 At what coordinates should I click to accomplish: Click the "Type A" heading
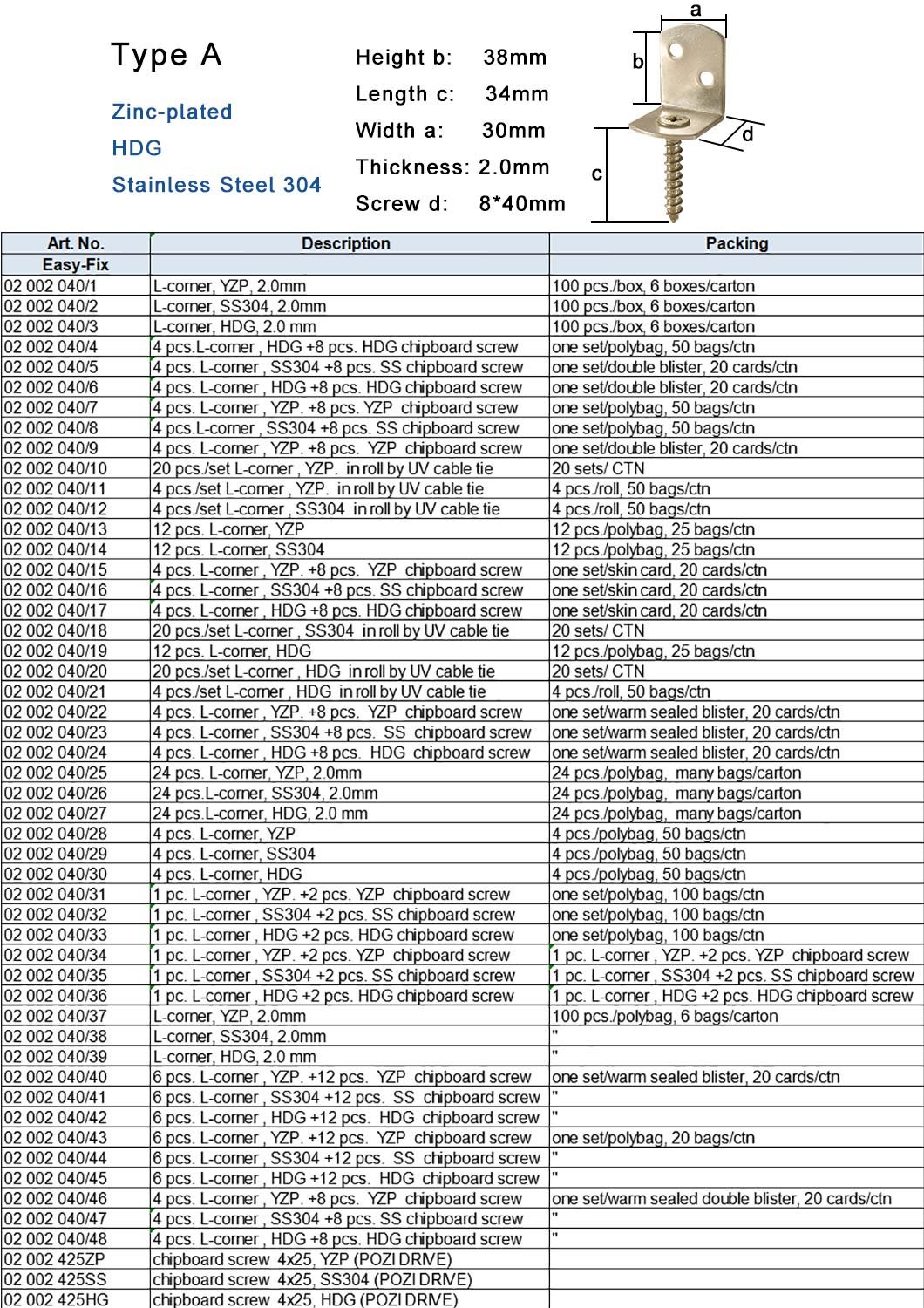coord(166,55)
